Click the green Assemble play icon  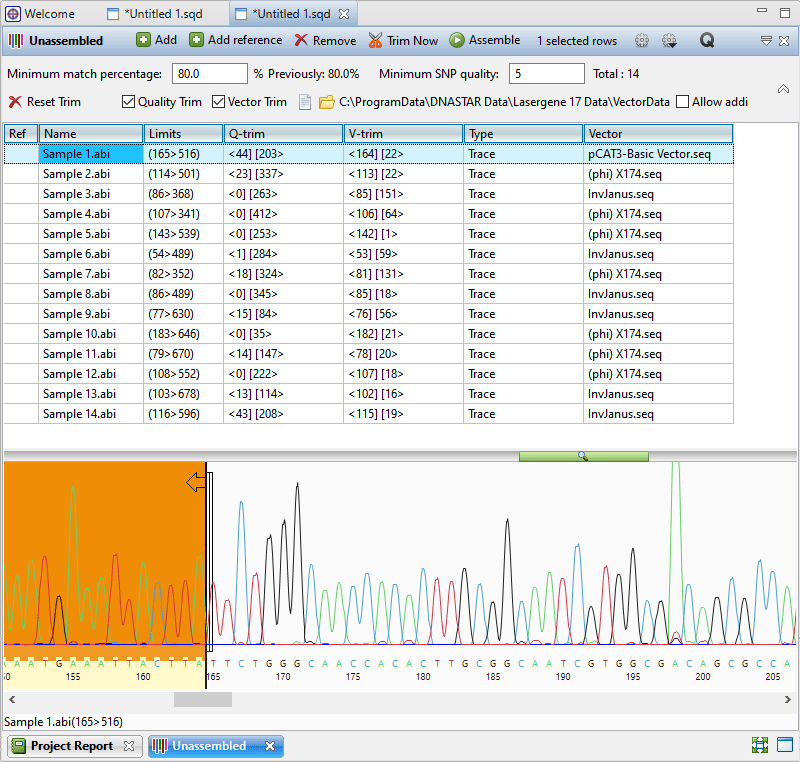[x=457, y=40]
